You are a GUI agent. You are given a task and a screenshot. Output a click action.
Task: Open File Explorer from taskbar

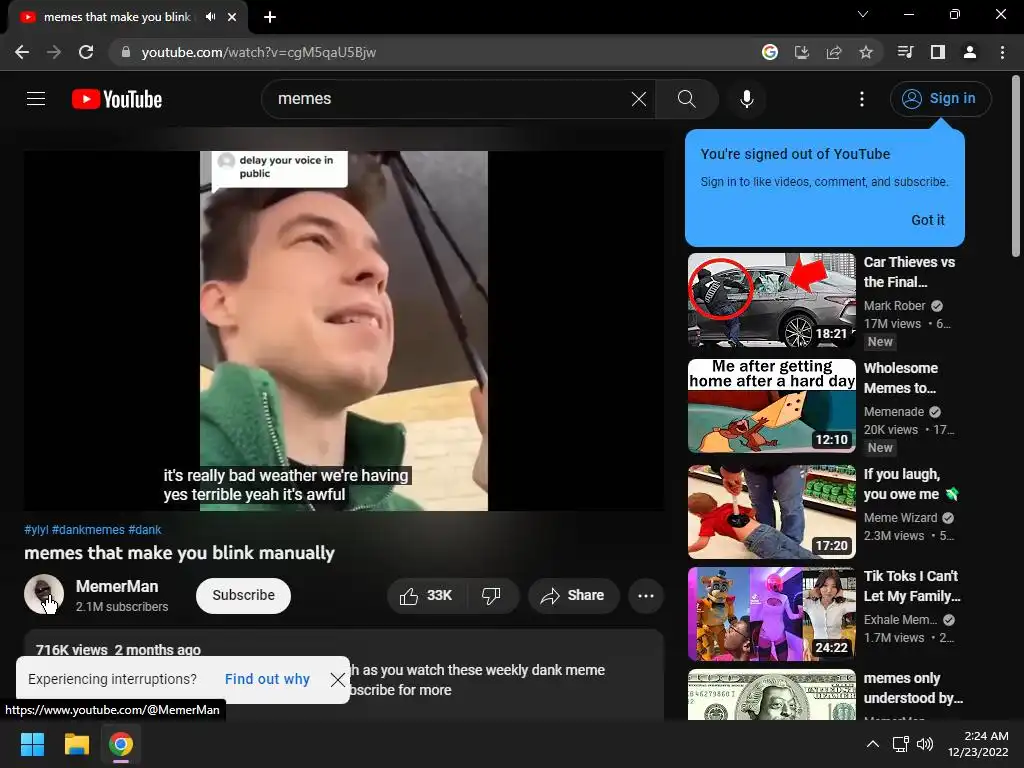[76, 744]
